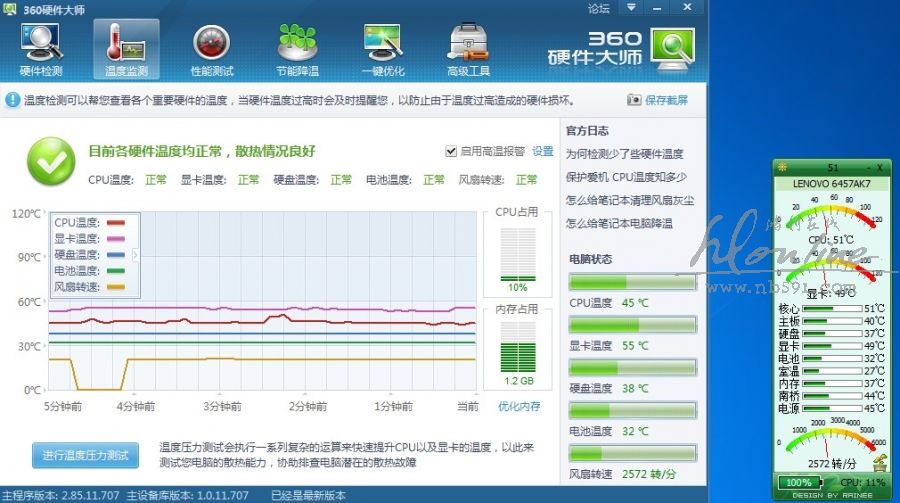The height and width of the screenshot is (503, 900).
Task: Click the gadget's top-left star icon
Action: coord(782,168)
